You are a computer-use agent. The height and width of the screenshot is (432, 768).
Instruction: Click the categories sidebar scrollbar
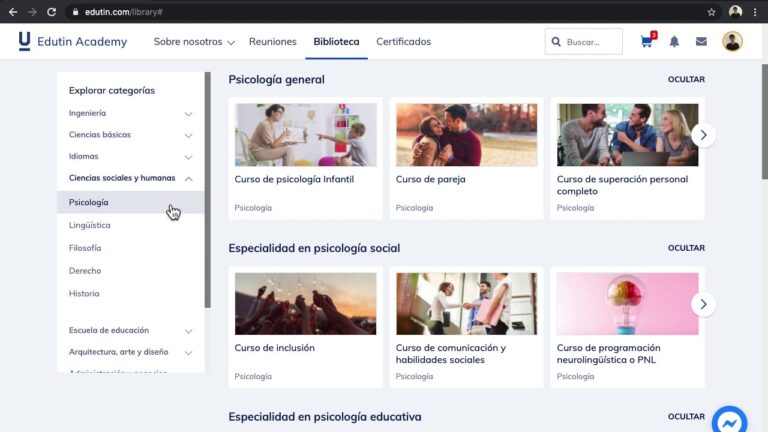click(x=208, y=190)
